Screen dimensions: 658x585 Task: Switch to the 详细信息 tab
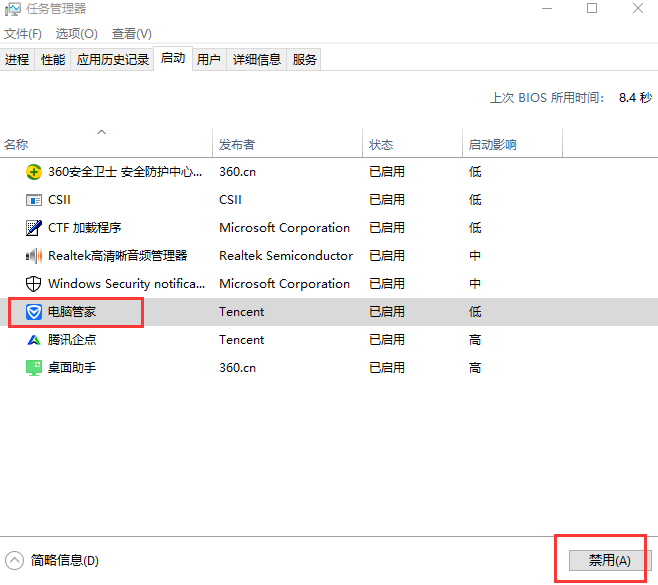[x=257, y=60]
